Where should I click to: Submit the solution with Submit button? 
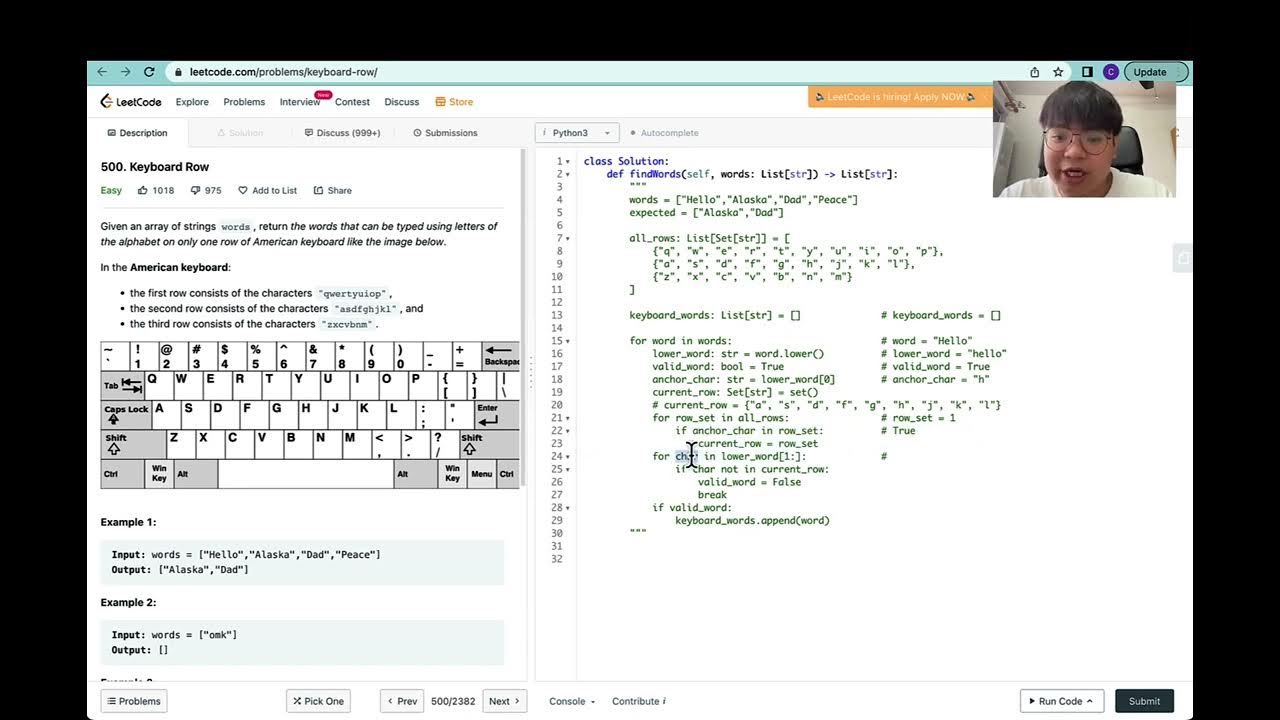click(1144, 701)
